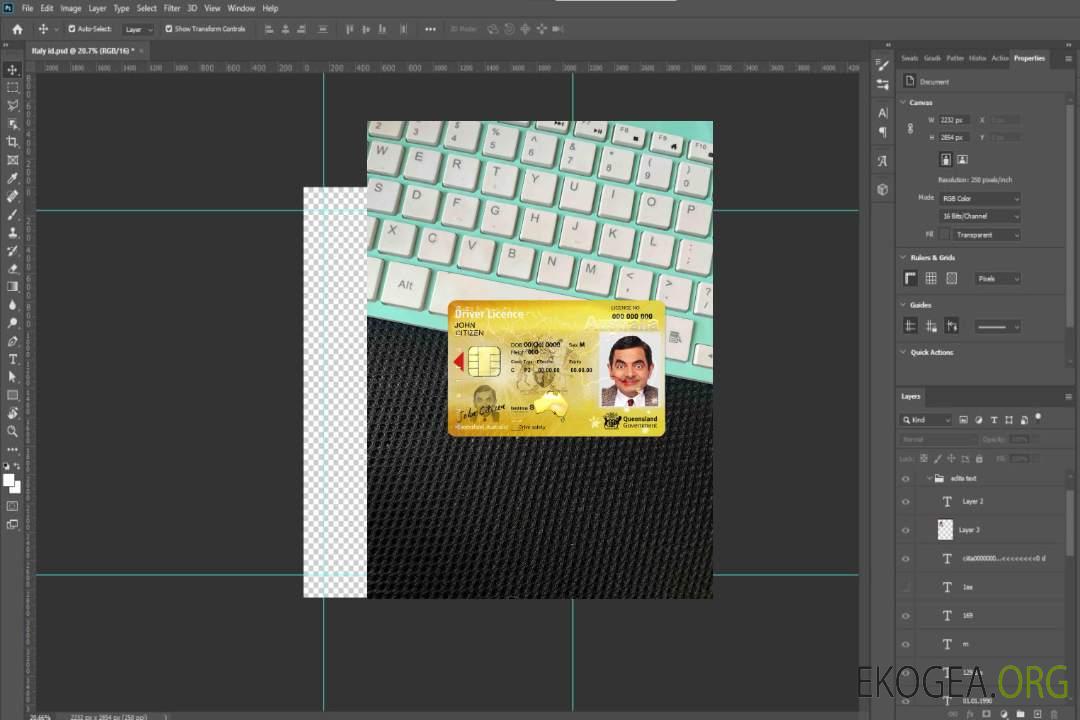Set canvas to landscape orientation
The height and width of the screenshot is (720, 1080).
pos(962,159)
